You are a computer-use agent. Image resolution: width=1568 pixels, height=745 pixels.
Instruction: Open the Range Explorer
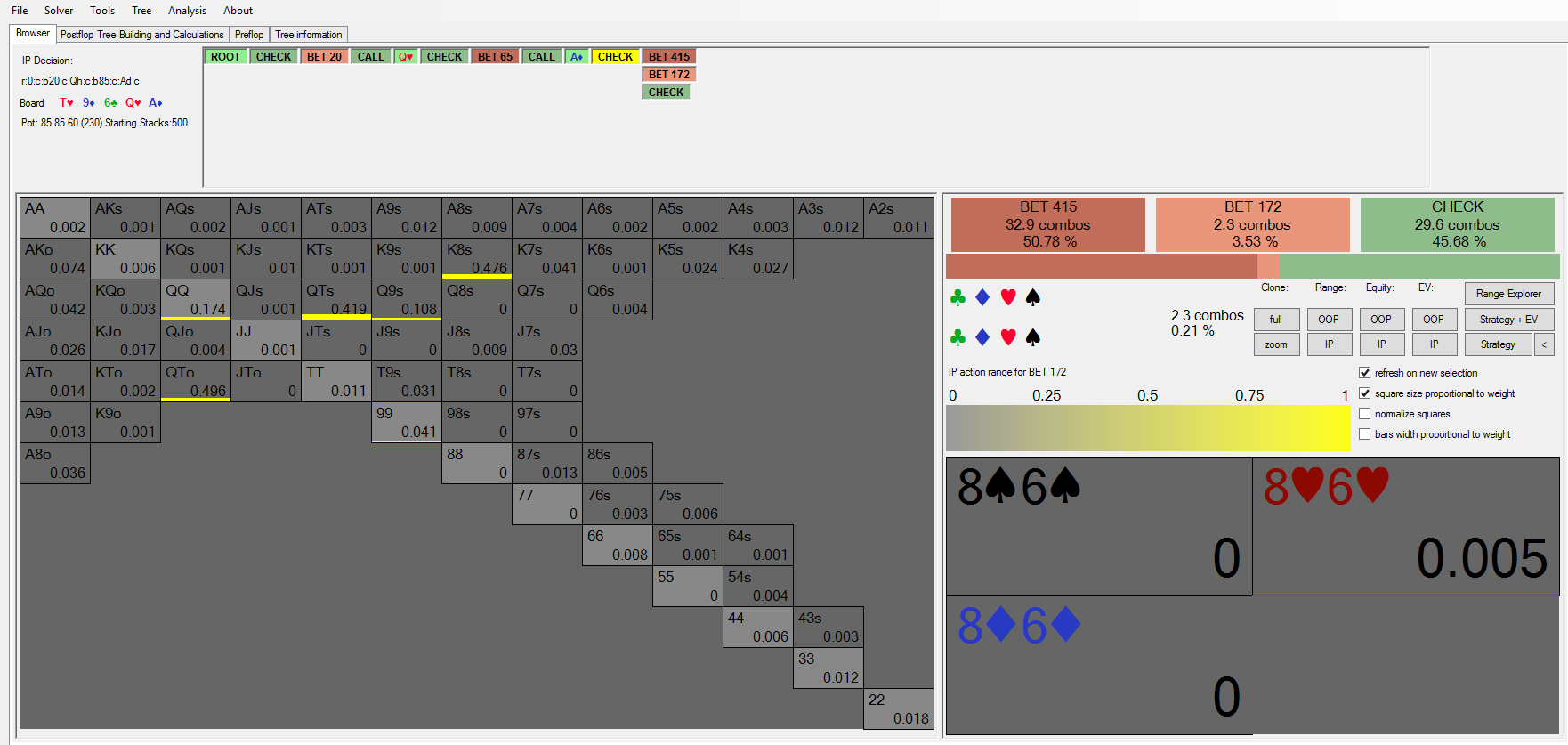1509,294
